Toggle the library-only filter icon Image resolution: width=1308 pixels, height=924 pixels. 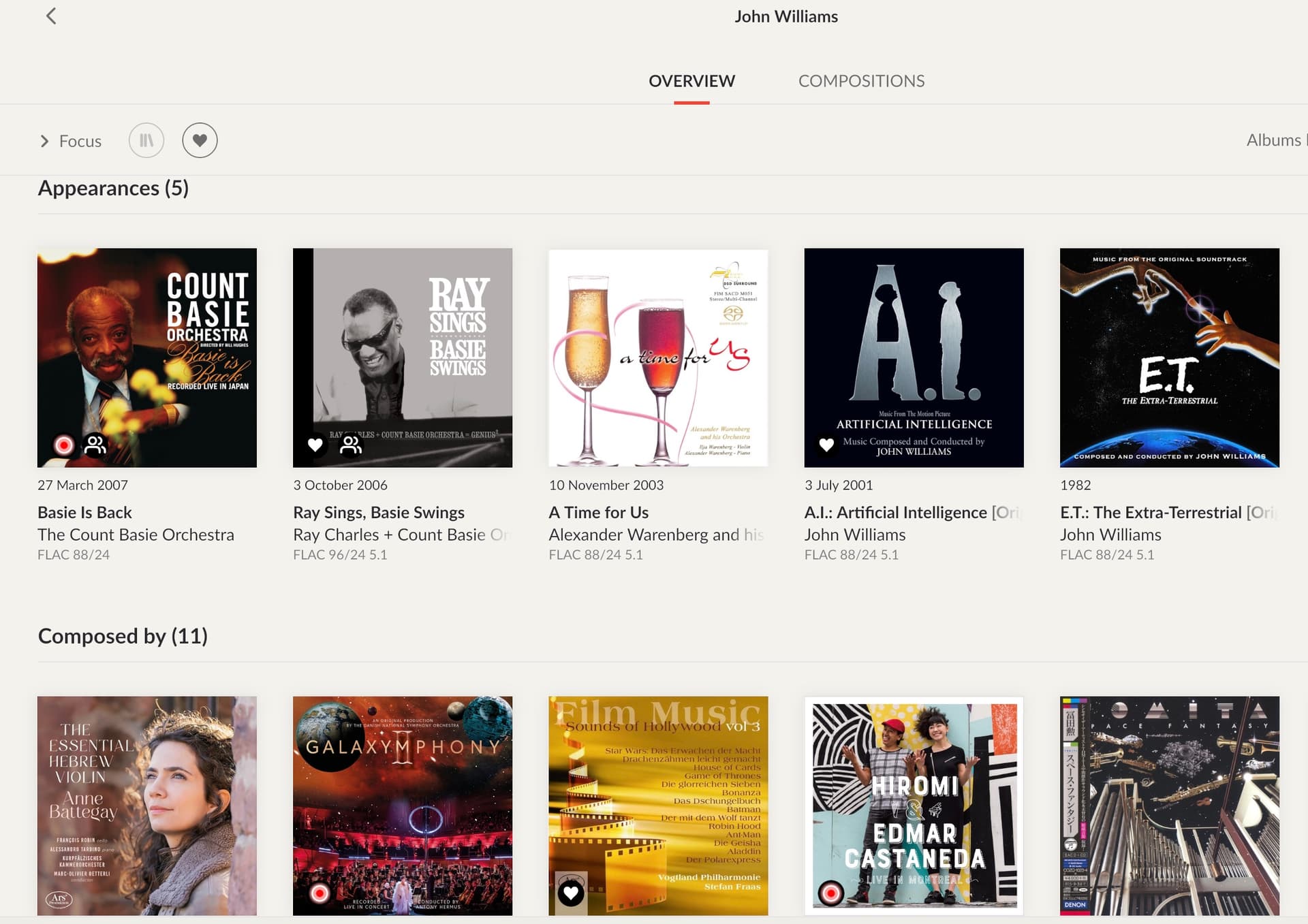pyautogui.click(x=146, y=140)
